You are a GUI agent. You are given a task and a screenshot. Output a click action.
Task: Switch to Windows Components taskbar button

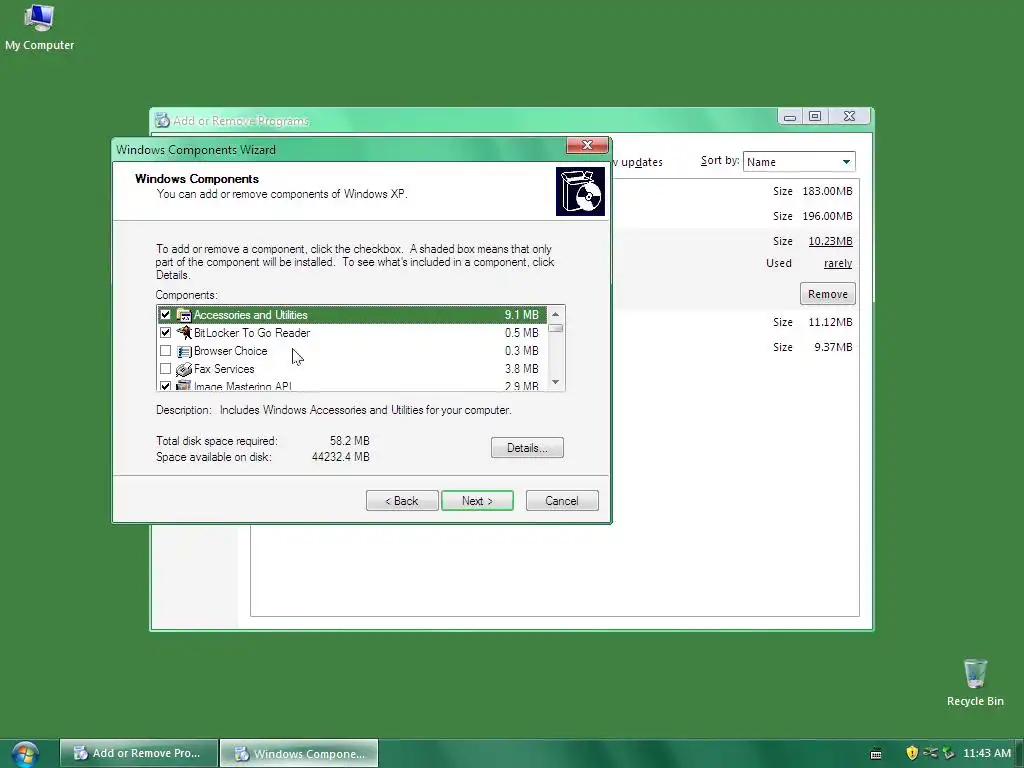299,754
